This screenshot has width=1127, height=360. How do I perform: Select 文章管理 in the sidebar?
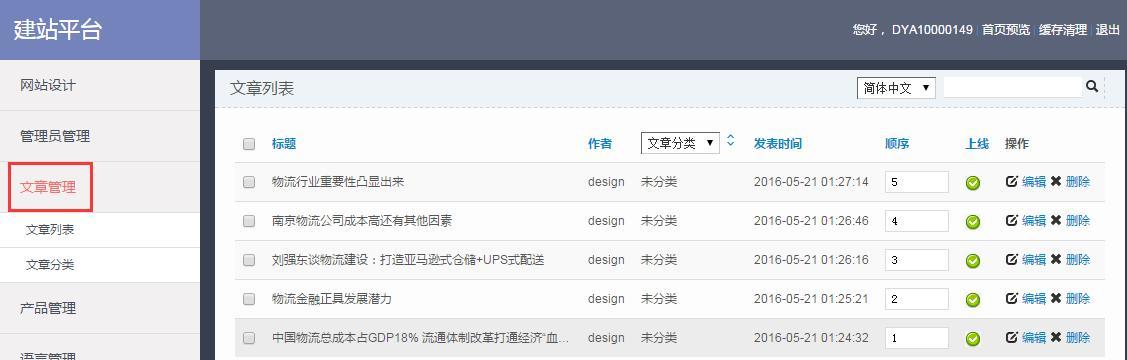click(x=99, y=188)
